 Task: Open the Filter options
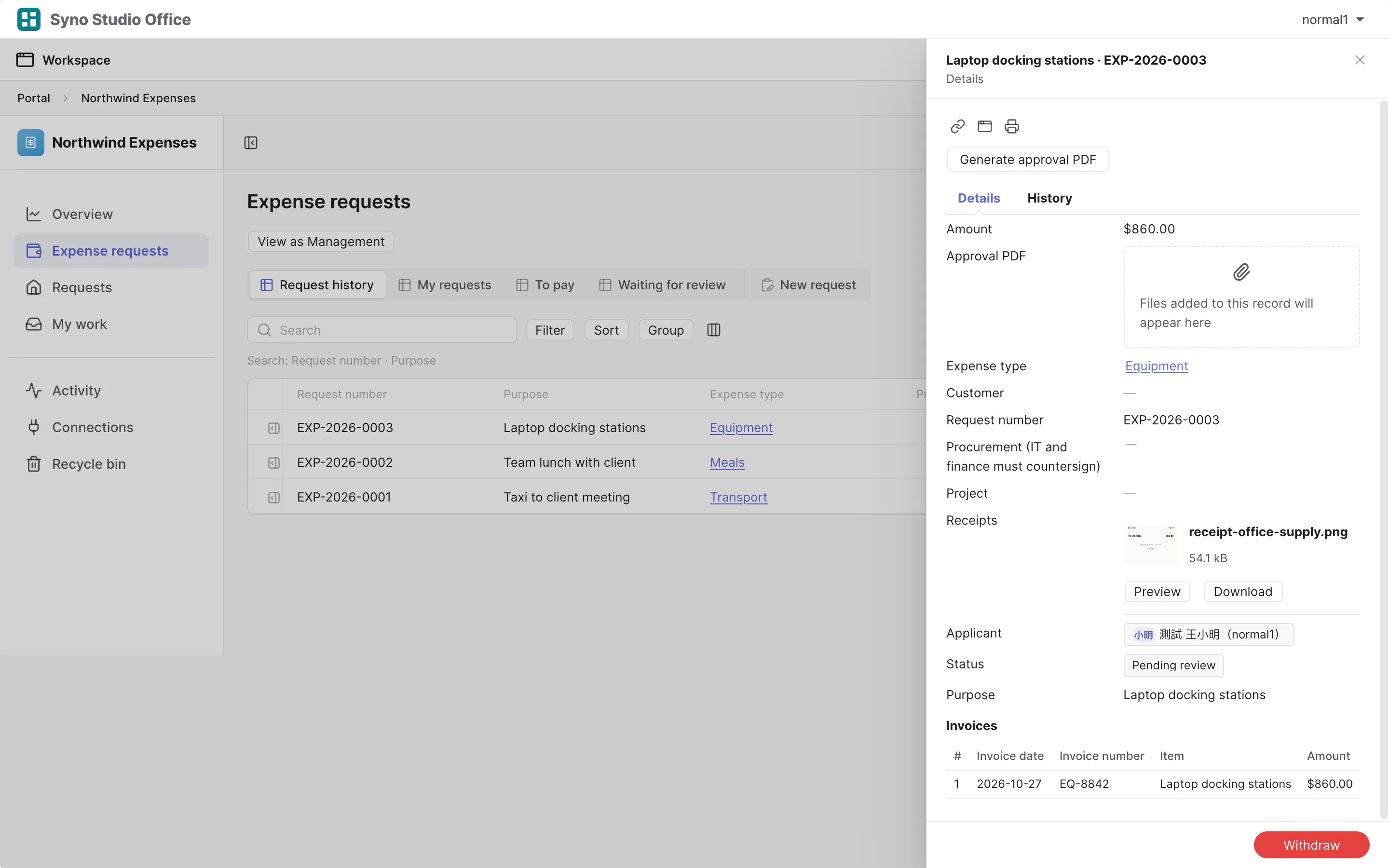[550, 330]
